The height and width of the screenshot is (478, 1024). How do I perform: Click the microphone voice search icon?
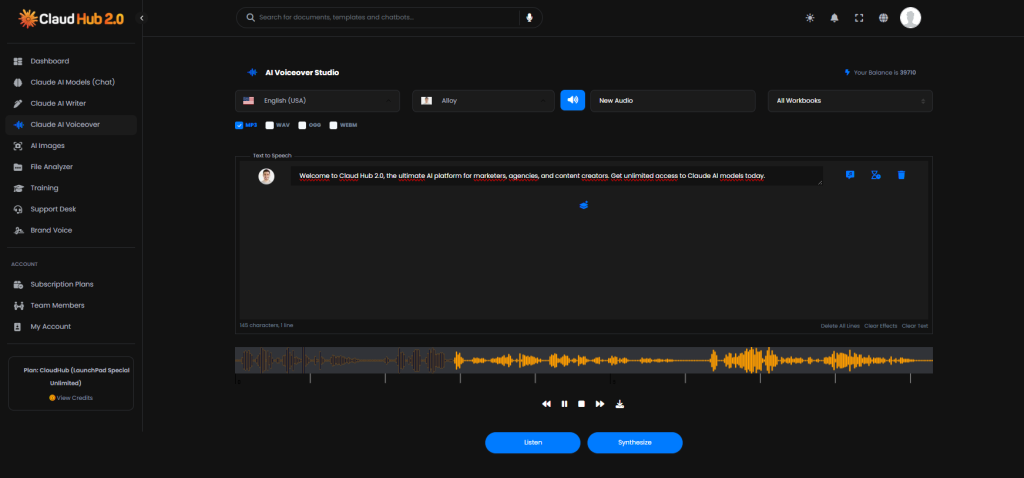pyautogui.click(x=529, y=18)
